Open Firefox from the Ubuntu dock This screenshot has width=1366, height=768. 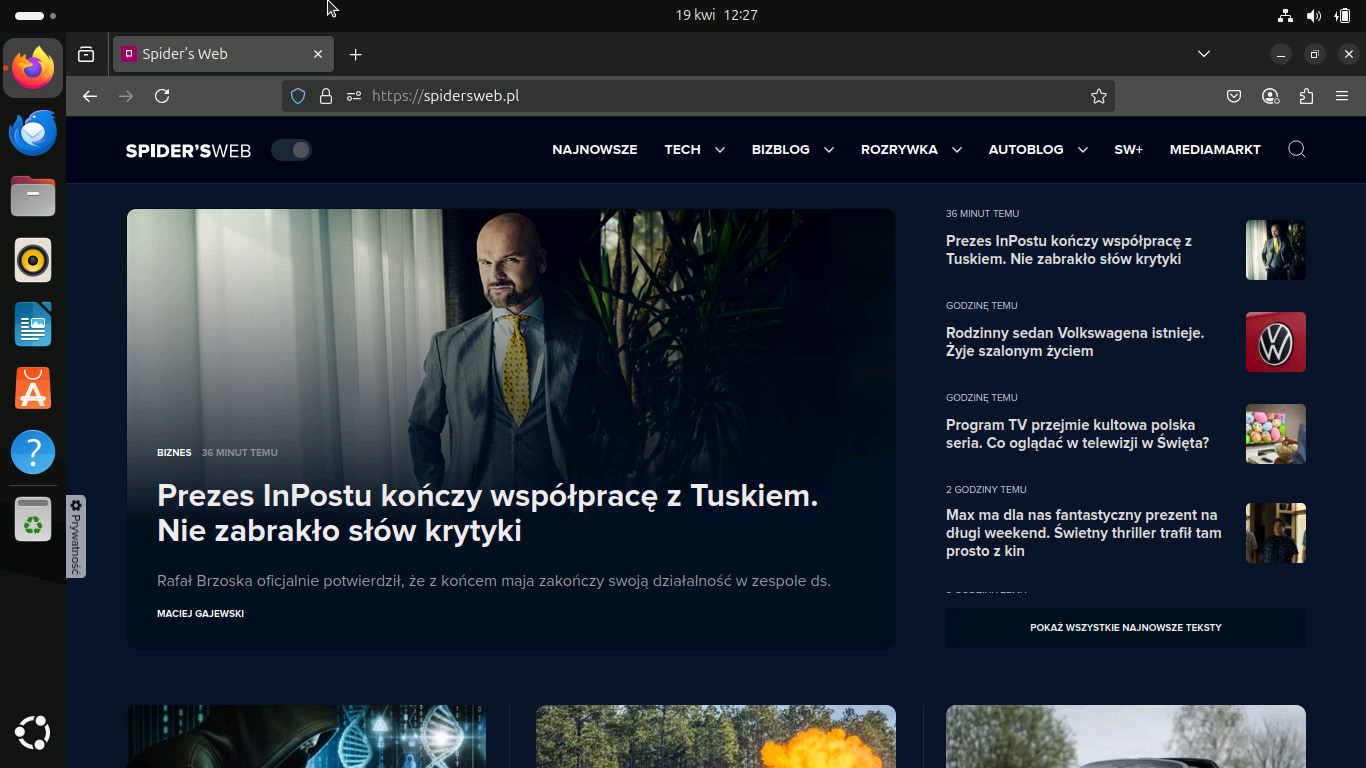tap(33, 68)
